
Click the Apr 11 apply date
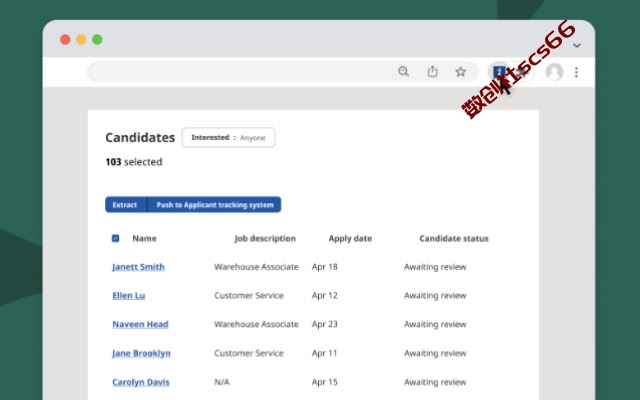(x=324, y=353)
